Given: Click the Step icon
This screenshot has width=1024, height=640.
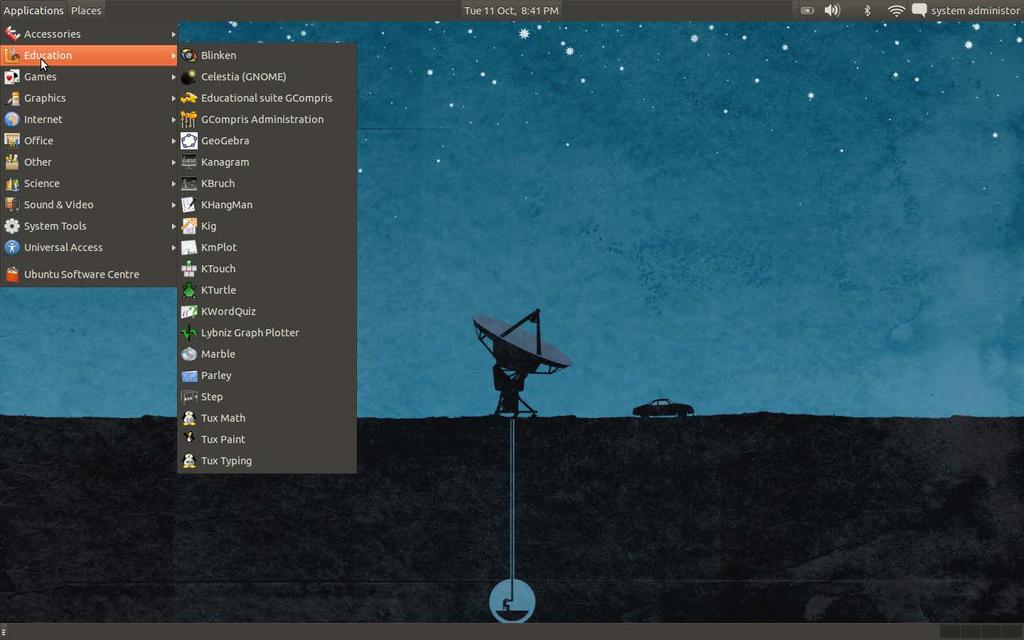Looking at the screenshot, I should click(x=189, y=397).
